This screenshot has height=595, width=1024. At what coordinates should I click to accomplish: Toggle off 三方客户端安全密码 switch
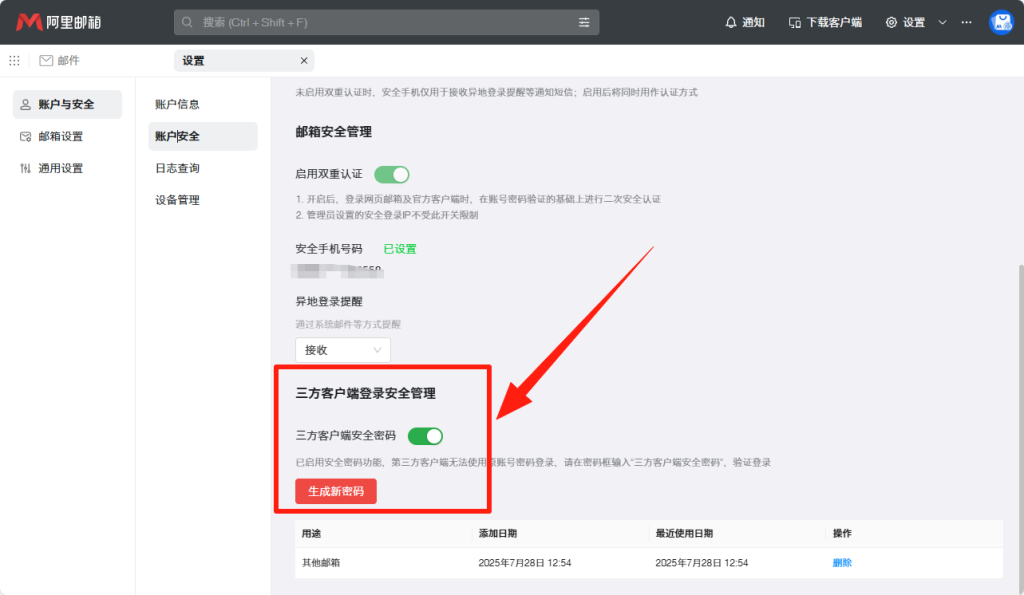[x=425, y=436]
